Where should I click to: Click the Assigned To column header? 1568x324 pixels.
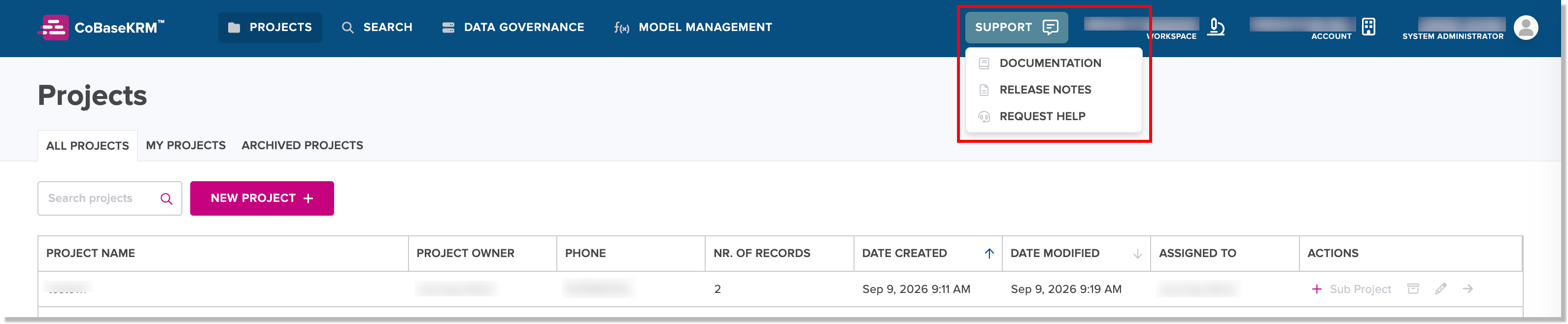click(x=1225, y=254)
